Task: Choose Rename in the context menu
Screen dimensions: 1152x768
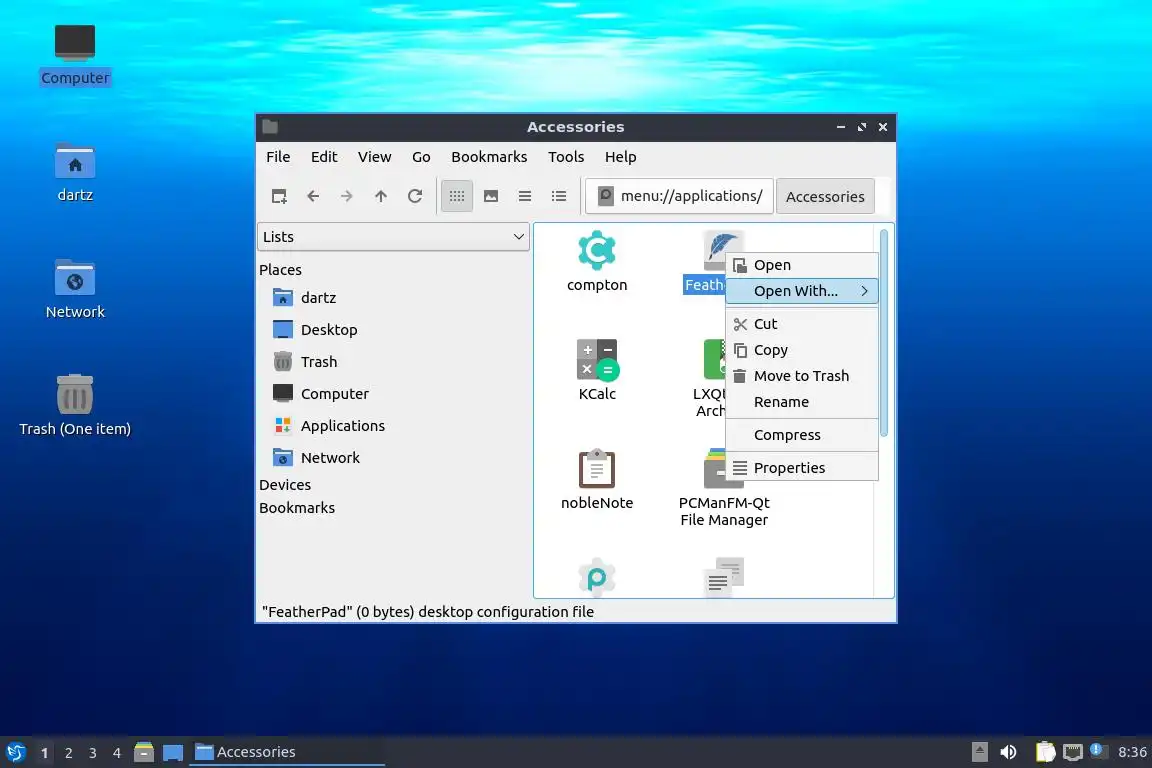Action: [802, 402]
